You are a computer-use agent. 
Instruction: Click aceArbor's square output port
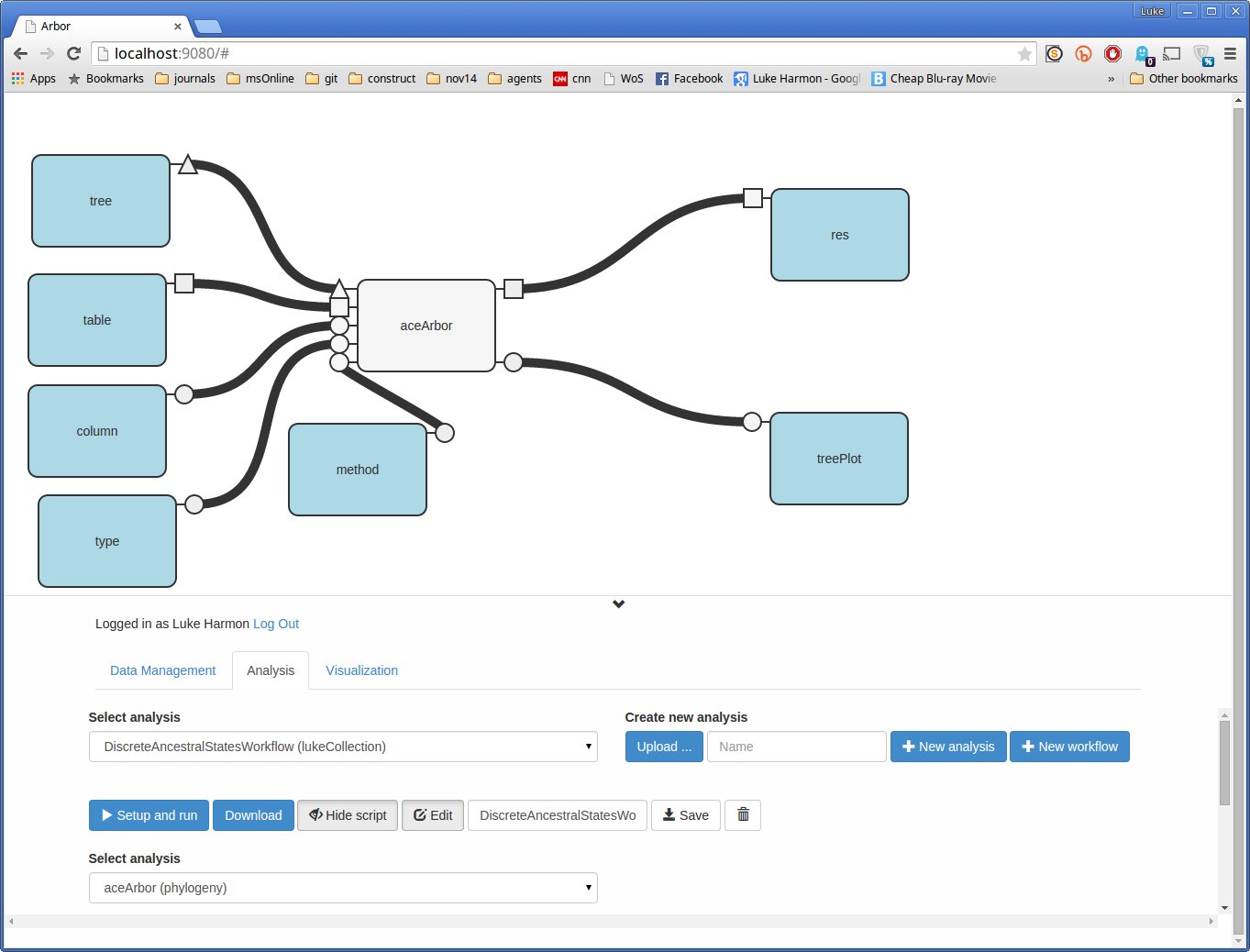514,289
